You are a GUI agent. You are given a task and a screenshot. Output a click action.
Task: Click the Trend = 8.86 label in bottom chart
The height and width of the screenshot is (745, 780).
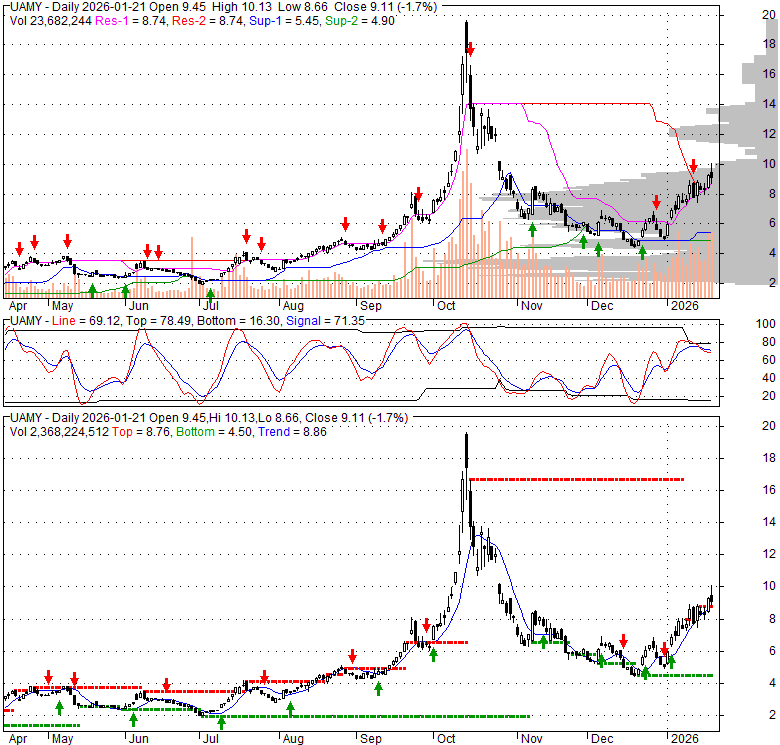(292, 432)
